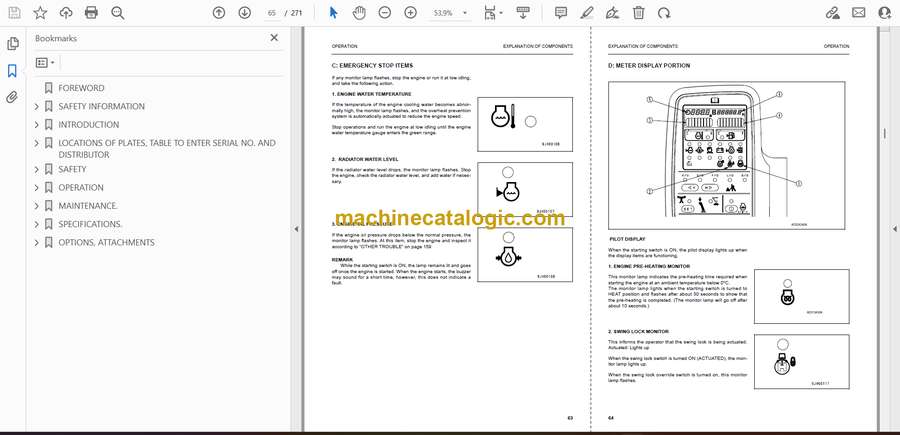Viewport: 900px width, 435px height.
Task: Print the document
Action: [91, 13]
